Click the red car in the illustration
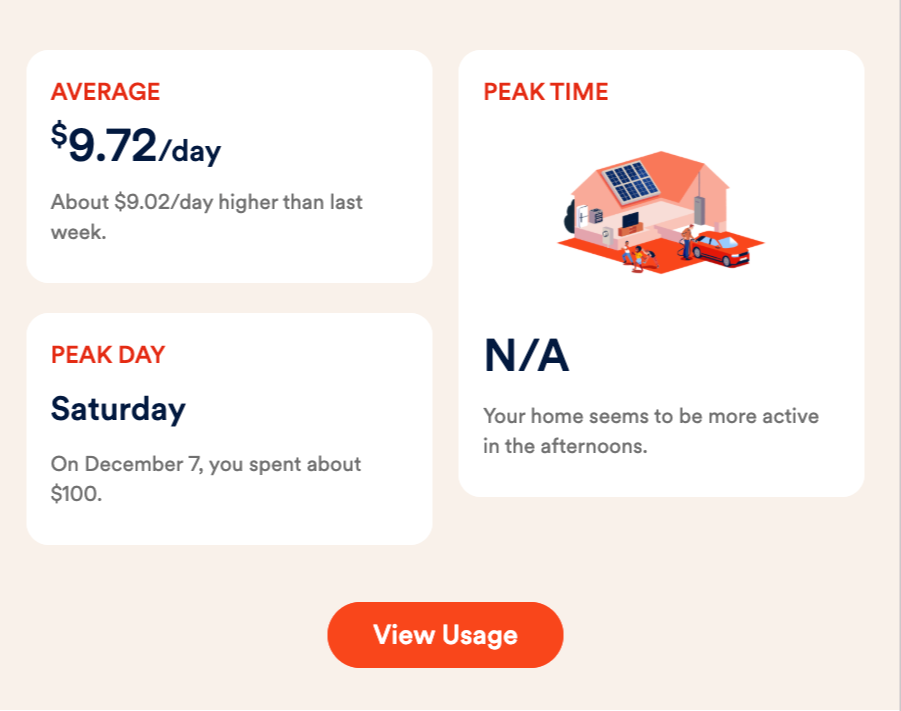The width and height of the screenshot is (901, 711). 722,248
